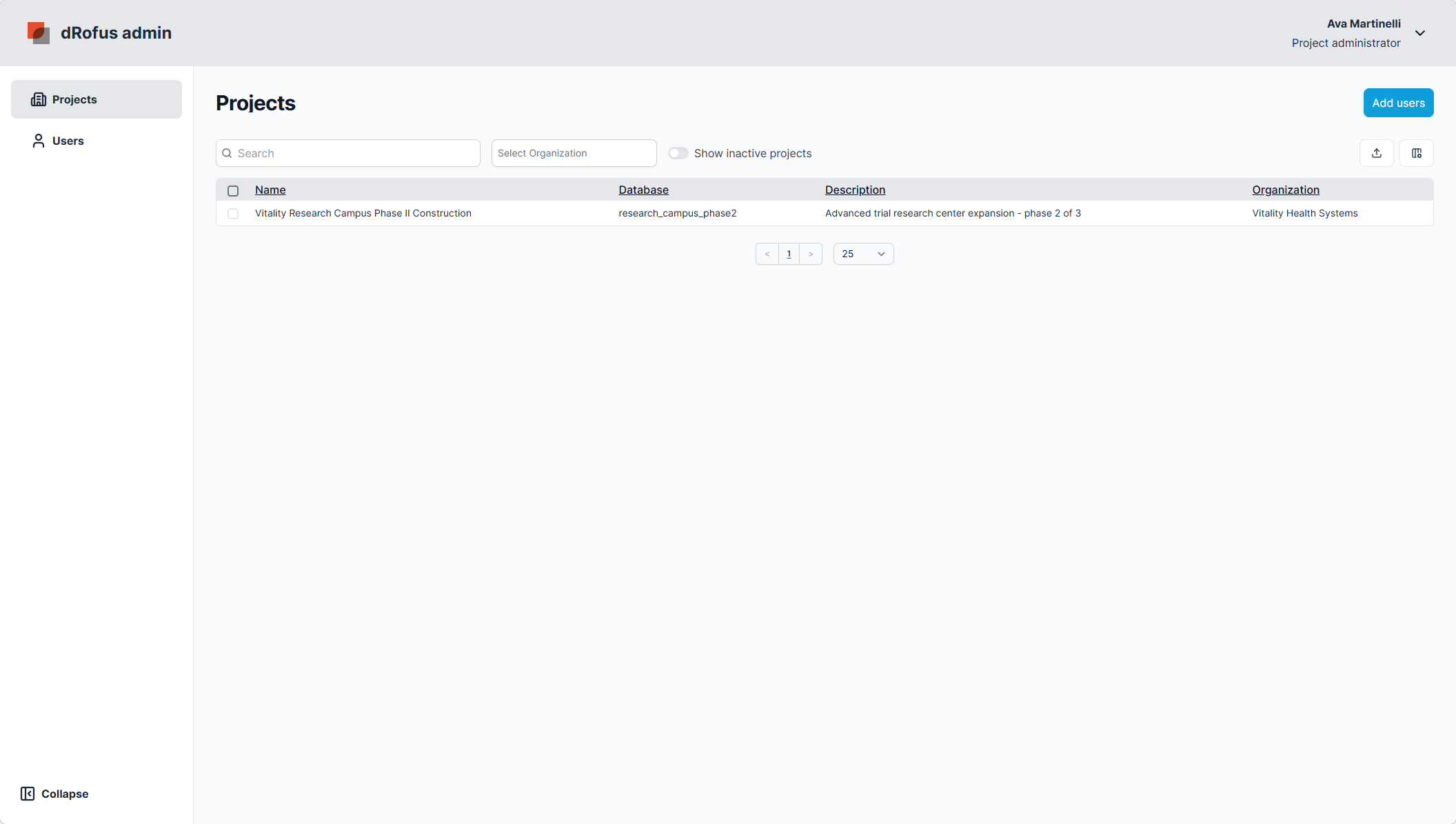
Task: Click the Advanced trial research center description
Action: click(x=953, y=213)
